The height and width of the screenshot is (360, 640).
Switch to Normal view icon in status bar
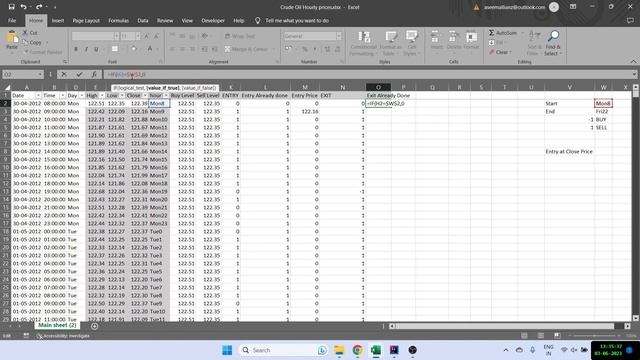click(x=524, y=336)
